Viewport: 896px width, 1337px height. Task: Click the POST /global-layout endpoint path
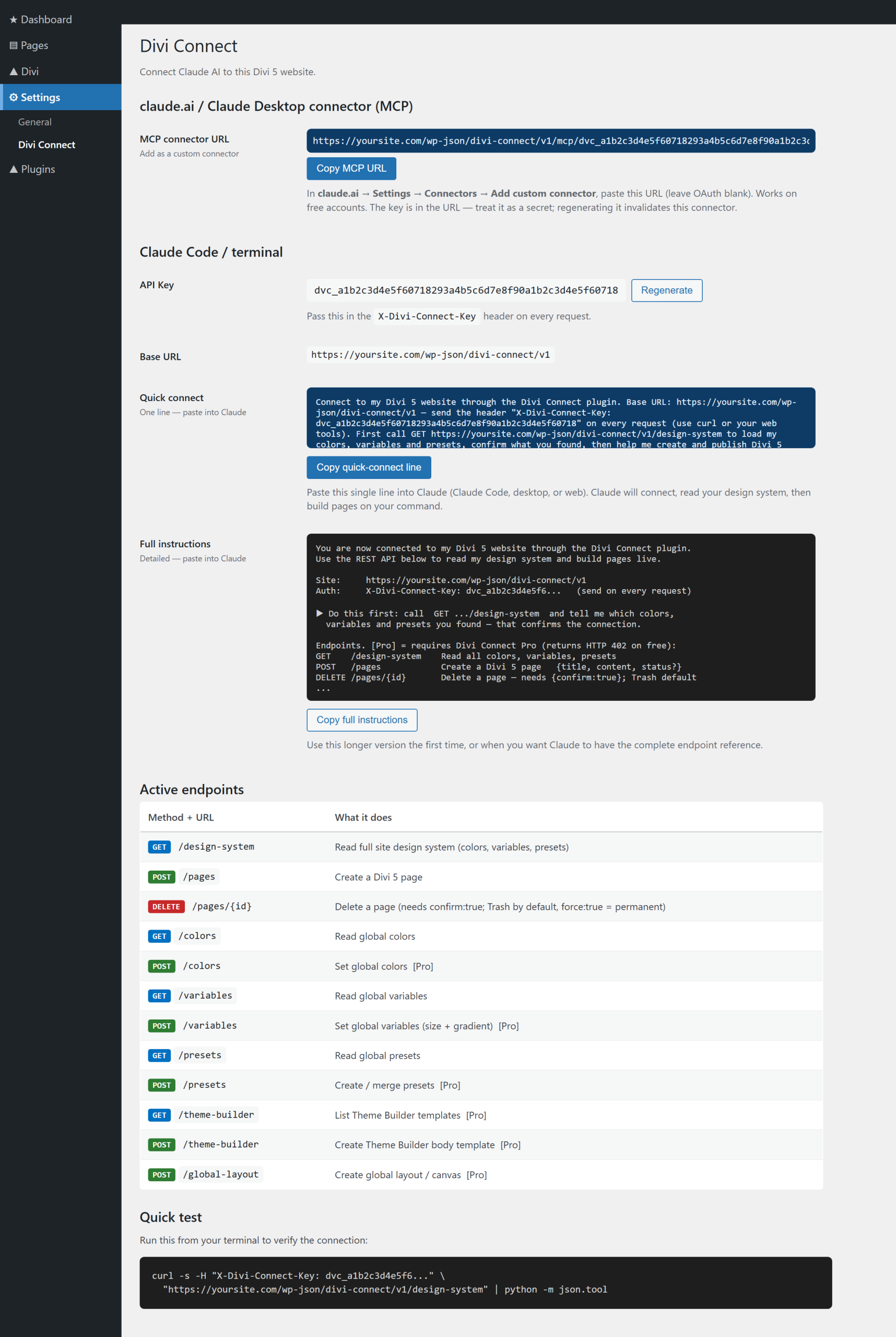tap(220, 1174)
